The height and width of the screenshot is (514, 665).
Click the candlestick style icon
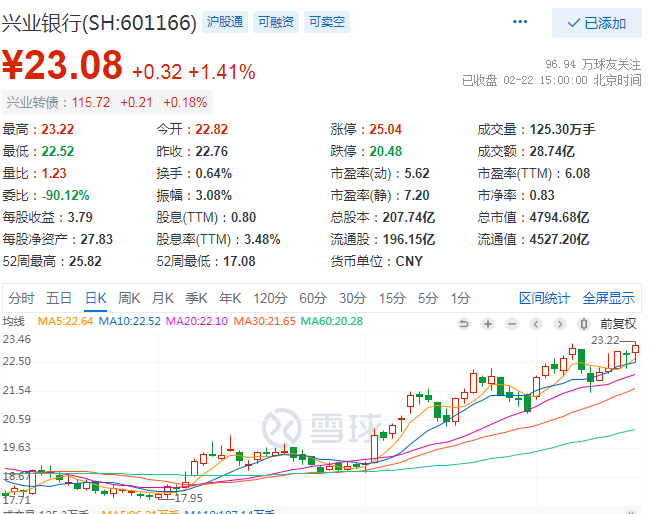(584, 324)
